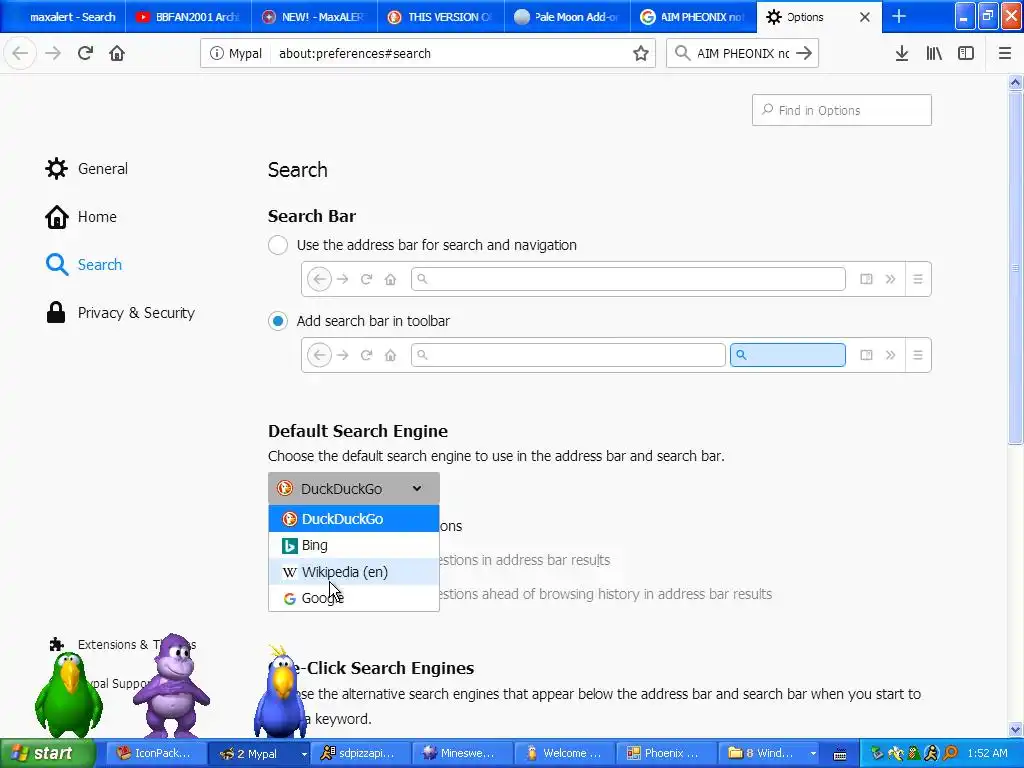Open Phoenix taskbar item
Image resolution: width=1024 pixels, height=768 pixels.
[x=665, y=754]
